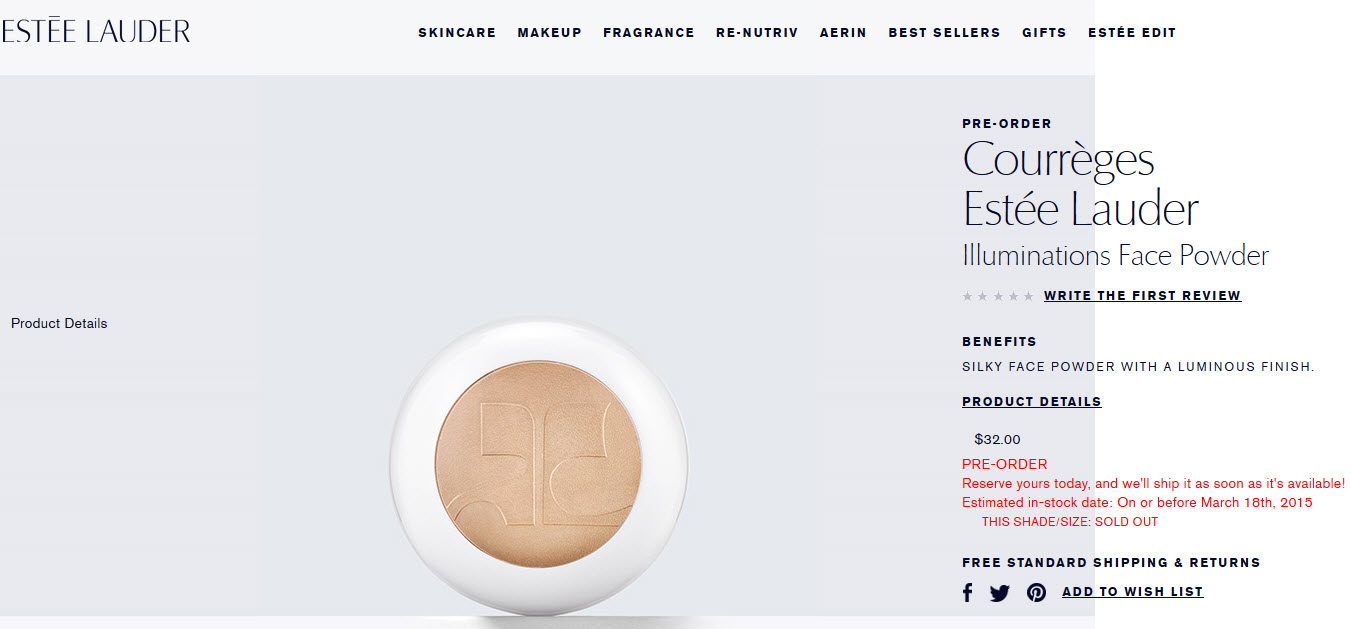Viewport: 1351px width, 629px height.
Task: Open the underlined Product Details link
Action: [x=1032, y=402]
